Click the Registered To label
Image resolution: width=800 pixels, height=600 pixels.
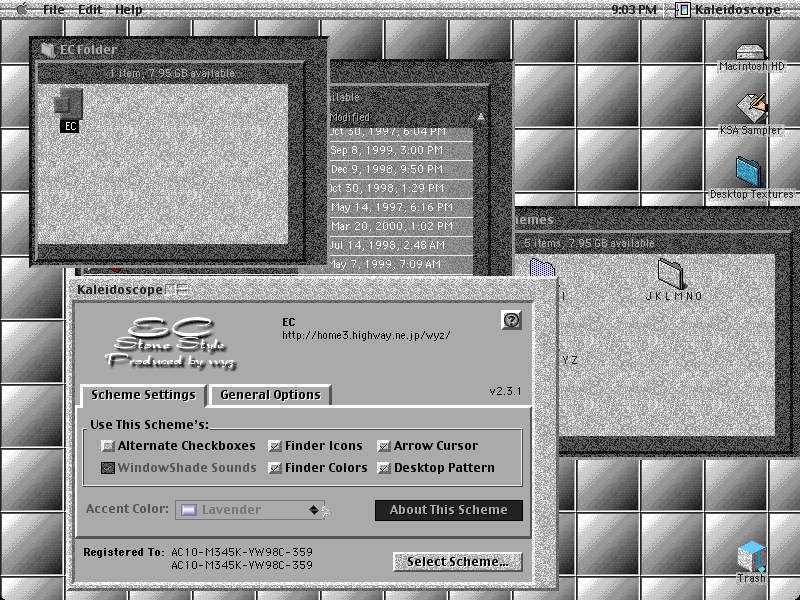123,553
